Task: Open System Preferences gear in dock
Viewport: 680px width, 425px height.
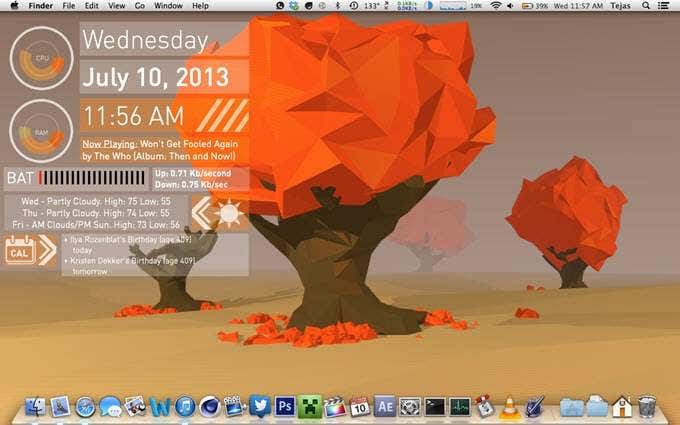Action: (409, 407)
